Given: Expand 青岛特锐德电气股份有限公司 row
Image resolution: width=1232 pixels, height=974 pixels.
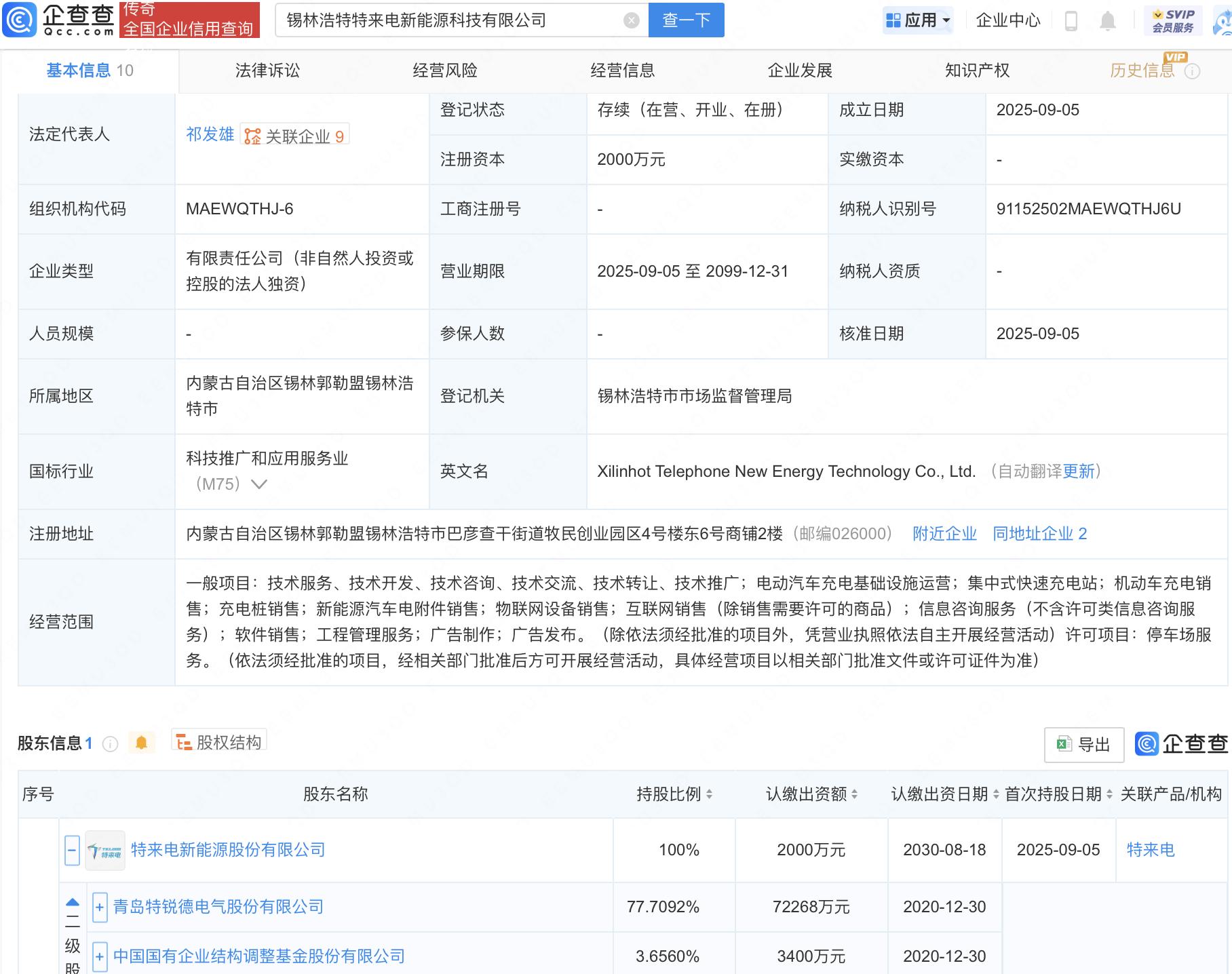Looking at the screenshot, I should [x=100, y=908].
